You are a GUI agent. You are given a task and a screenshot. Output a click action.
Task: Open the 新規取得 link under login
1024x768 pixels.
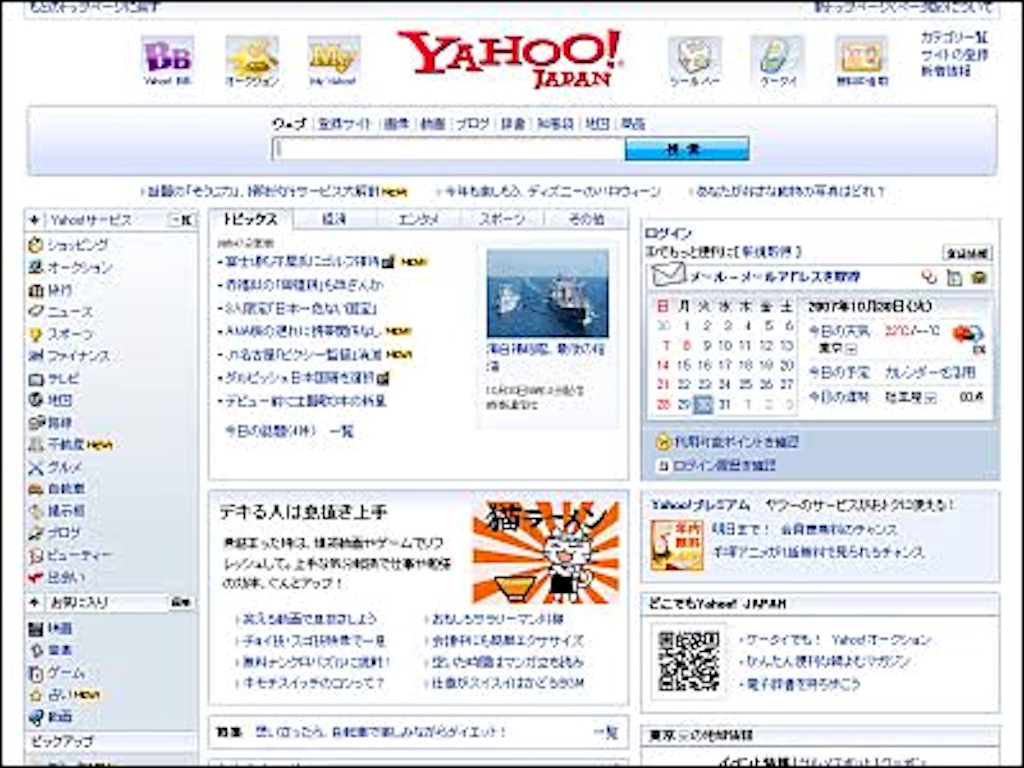pos(767,251)
